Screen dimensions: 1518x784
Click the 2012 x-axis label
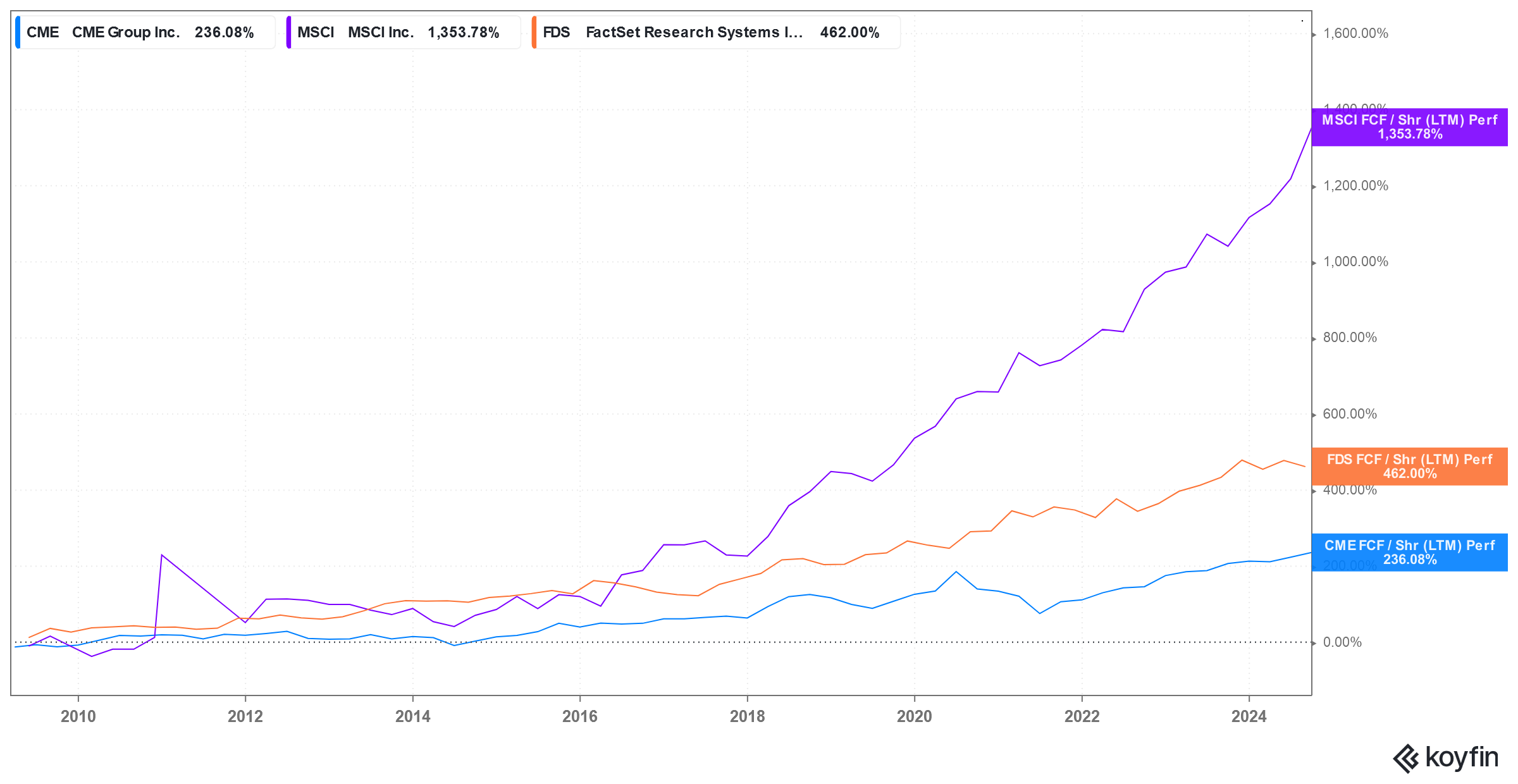pos(245,716)
